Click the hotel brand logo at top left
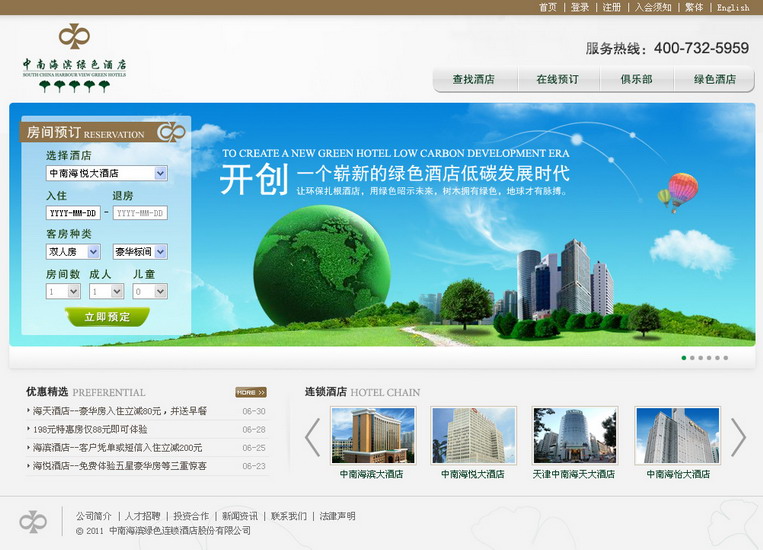The height and width of the screenshot is (550, 763). point(74,57)
